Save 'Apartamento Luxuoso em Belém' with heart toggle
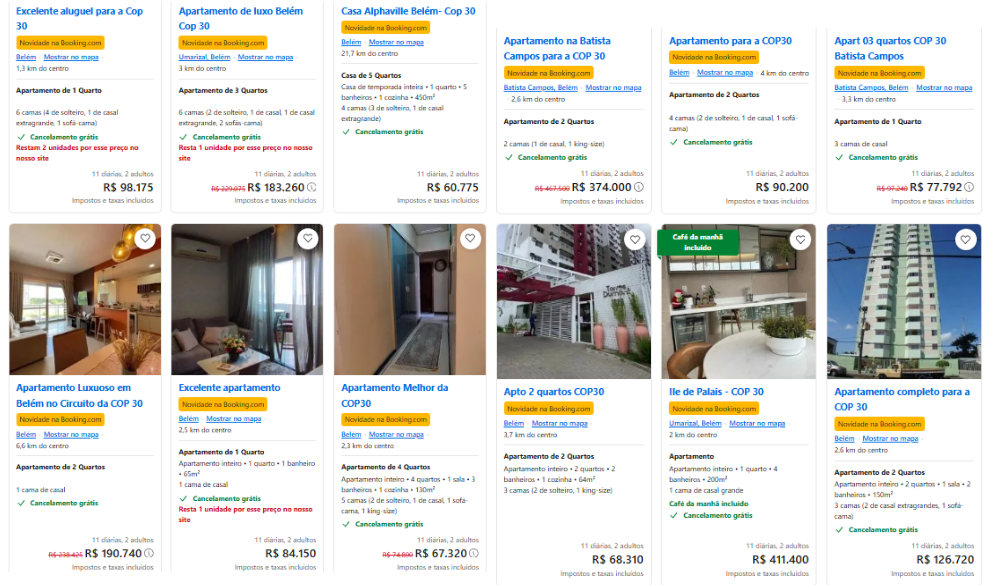The image size is (991, 585). click(x=144, y=239)
